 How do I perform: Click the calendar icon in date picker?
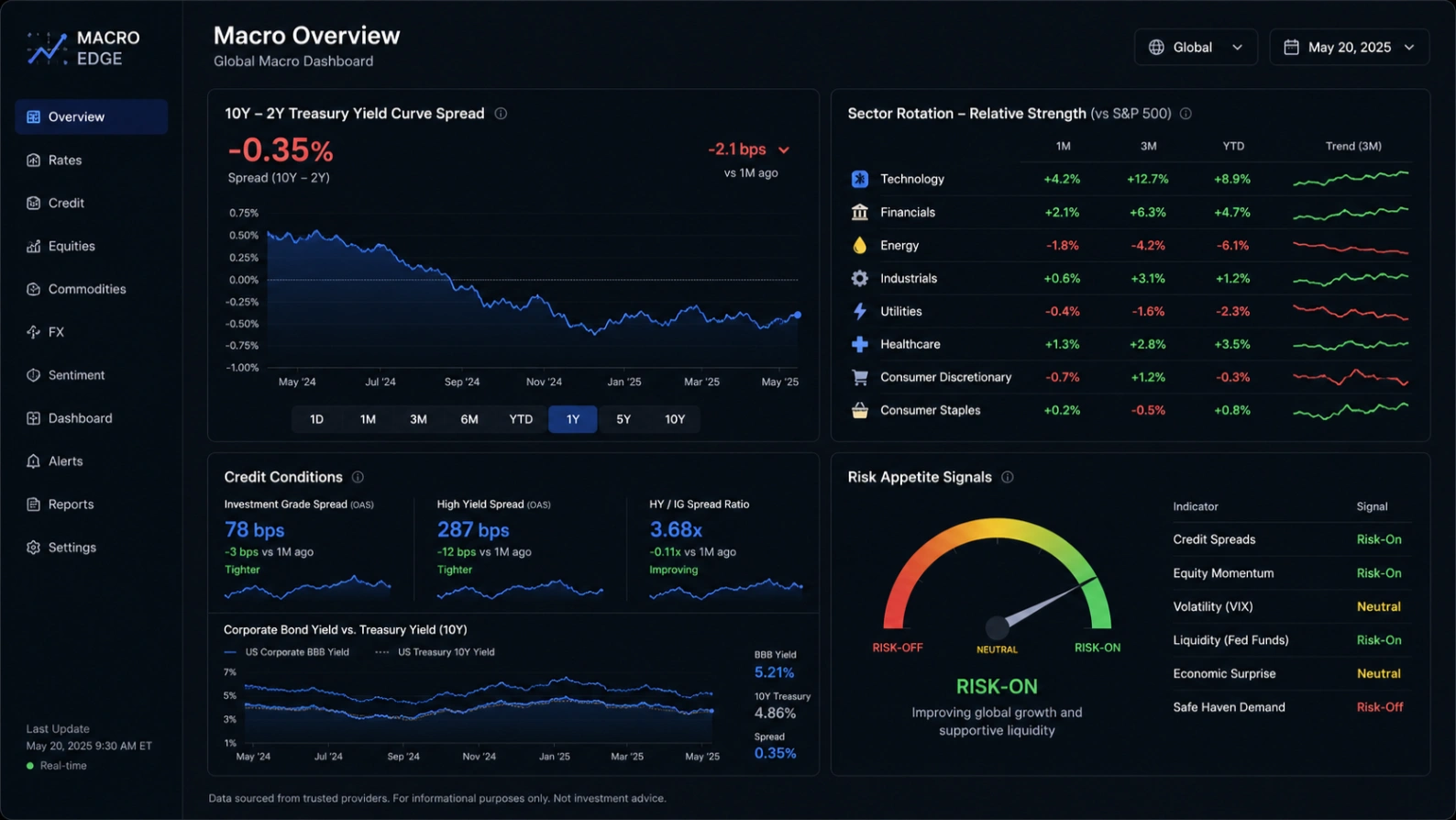pyautogui.click(x=1291, y=48)
